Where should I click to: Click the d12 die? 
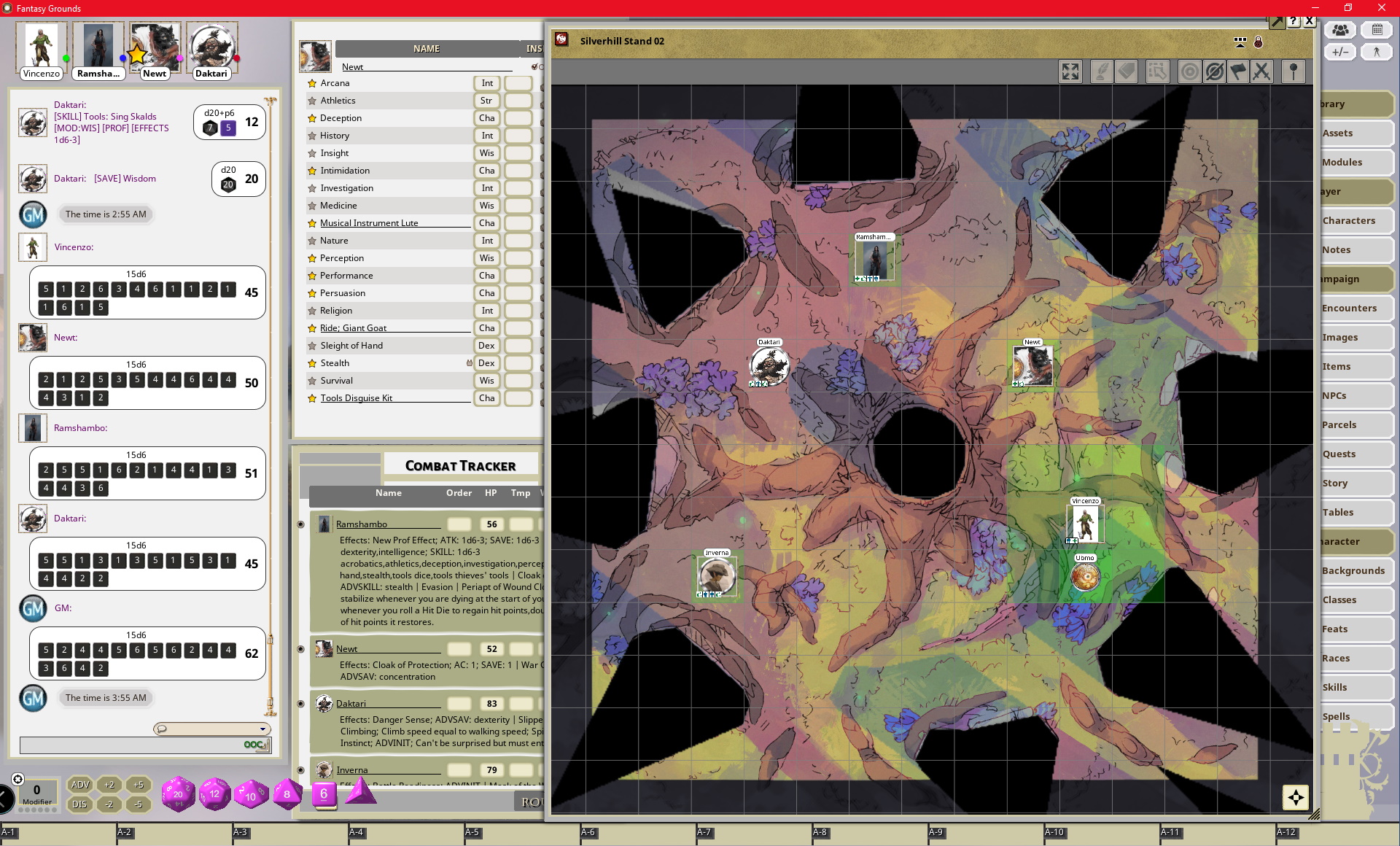point(214,793)
